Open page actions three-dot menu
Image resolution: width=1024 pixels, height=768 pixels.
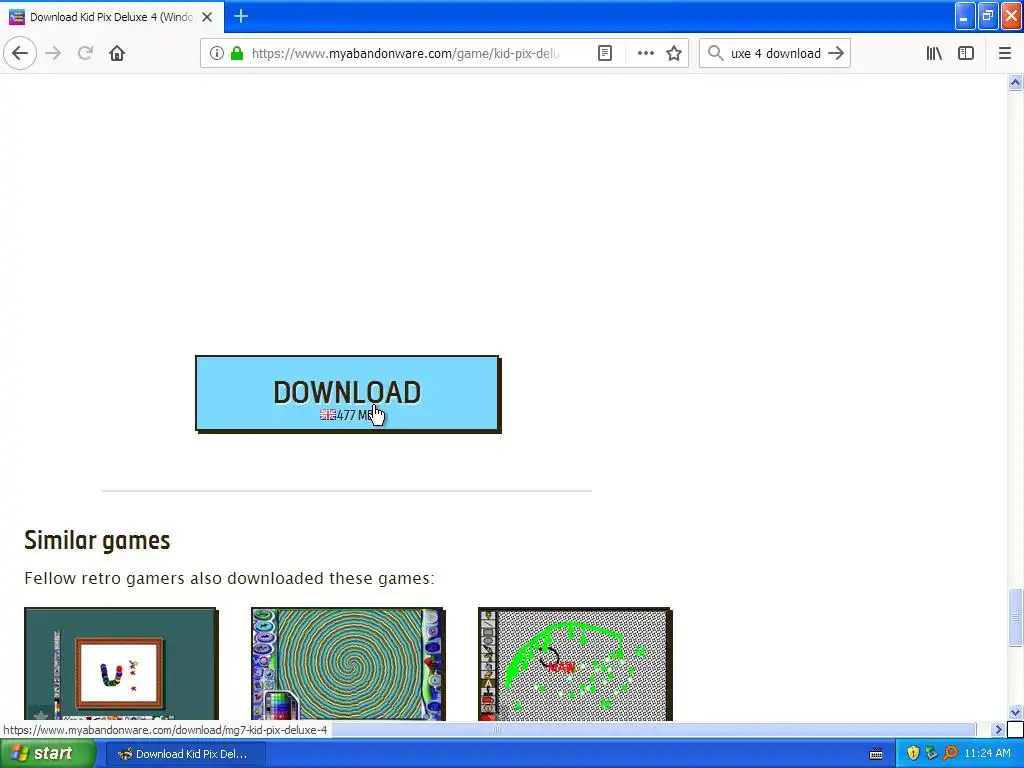pyautogui.click(x=645, y=53)
